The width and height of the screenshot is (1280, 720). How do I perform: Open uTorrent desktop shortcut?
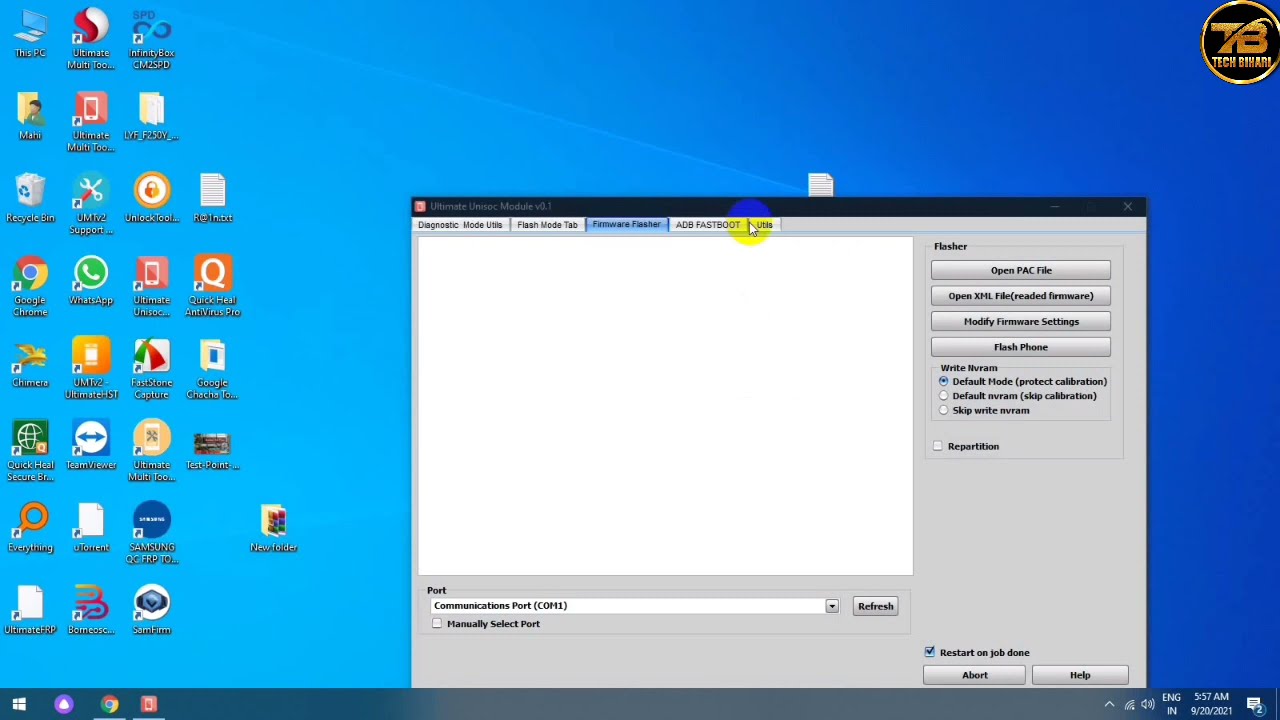[x=91, y=529]
